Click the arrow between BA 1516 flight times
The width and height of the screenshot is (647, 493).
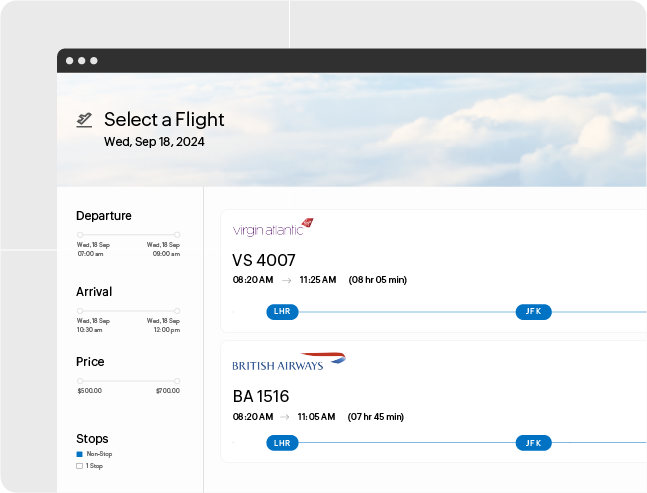285,416
